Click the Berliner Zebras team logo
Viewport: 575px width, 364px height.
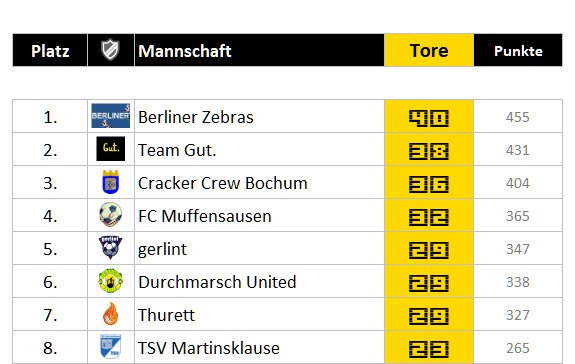click(110, 116)
